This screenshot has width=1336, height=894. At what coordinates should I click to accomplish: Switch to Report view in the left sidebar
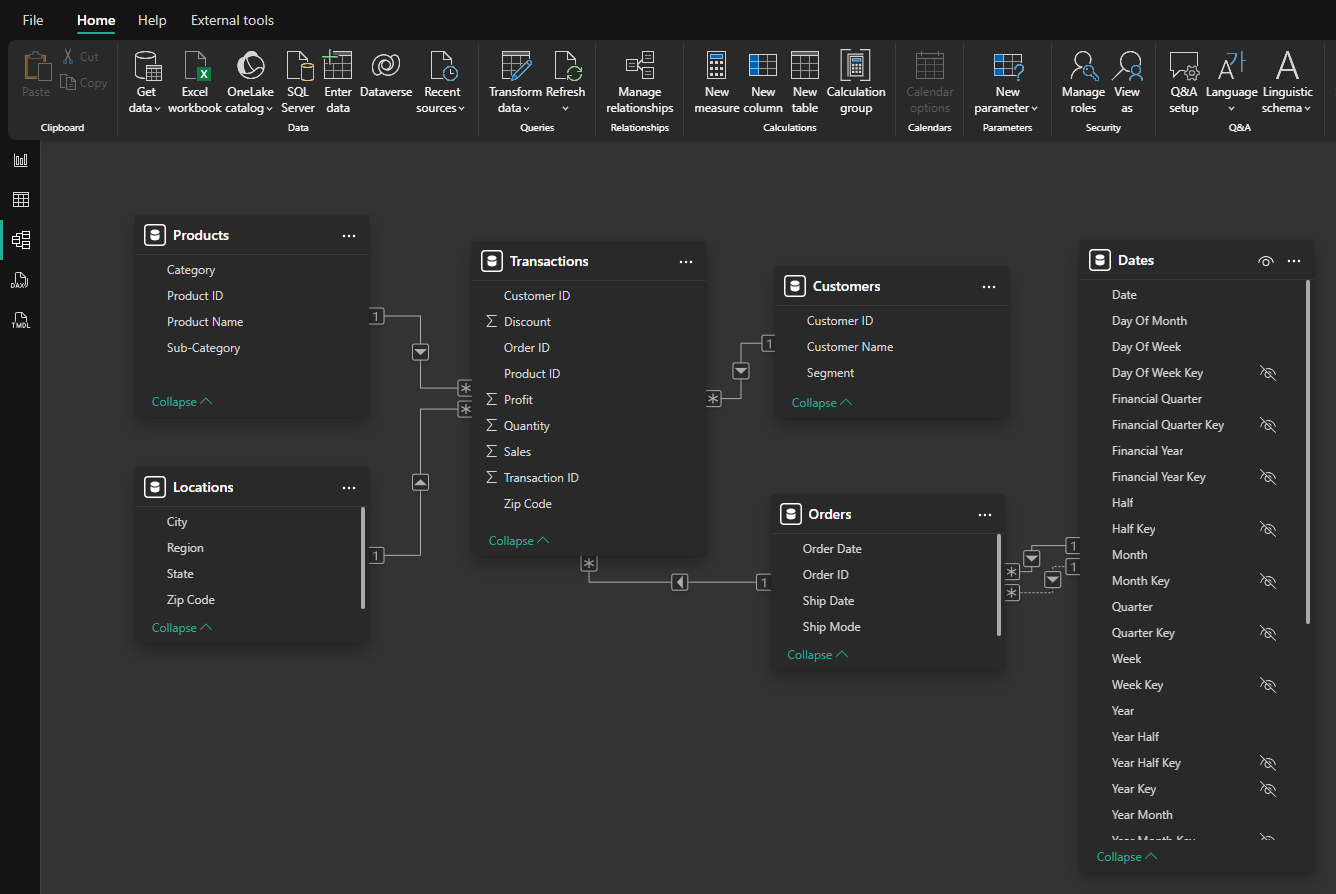[20, 159]
